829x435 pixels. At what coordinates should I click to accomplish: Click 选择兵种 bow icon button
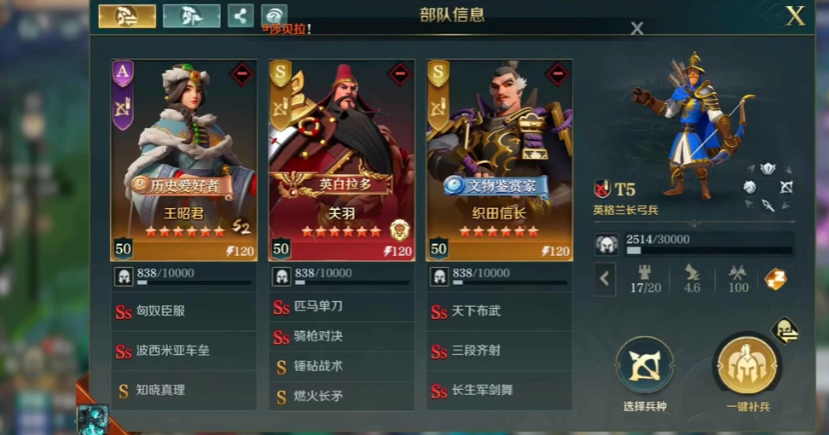pos(644,365)
